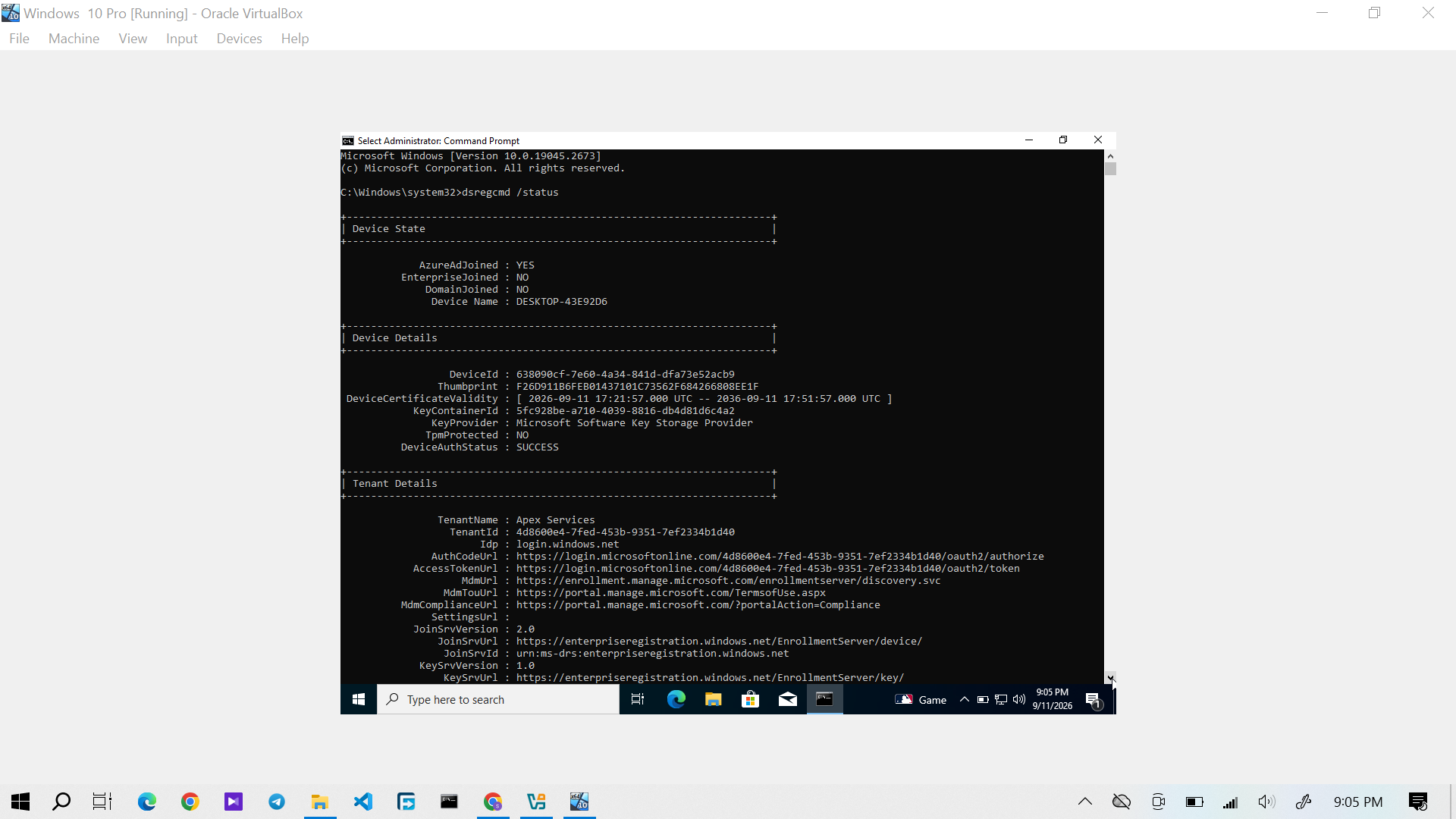This screenshot has width=1456, height=819.
Task: Open Command Prompt on the host taskbar
Action: [x=450, y=802]
